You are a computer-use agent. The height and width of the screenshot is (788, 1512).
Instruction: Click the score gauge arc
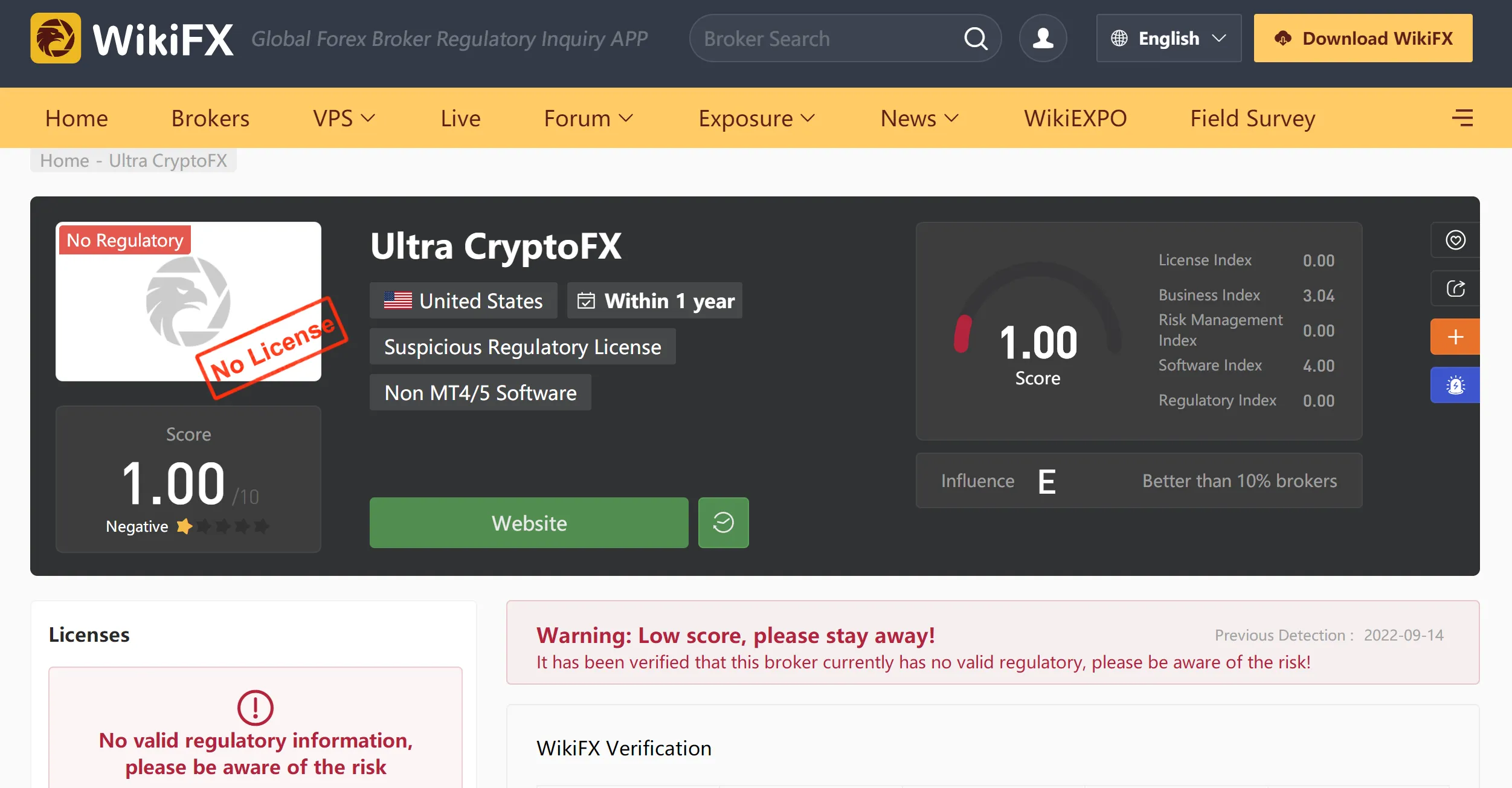[x=1038, y=306]
